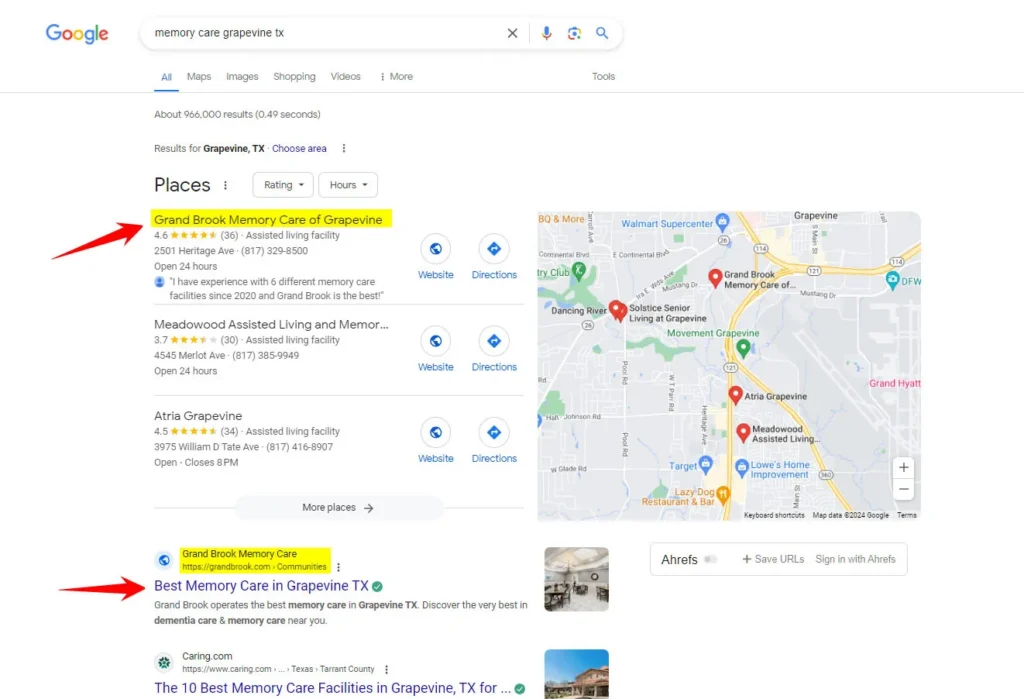
Task: Open Website icon for Grand Brook Memory Care
Action: click(435, 249)
